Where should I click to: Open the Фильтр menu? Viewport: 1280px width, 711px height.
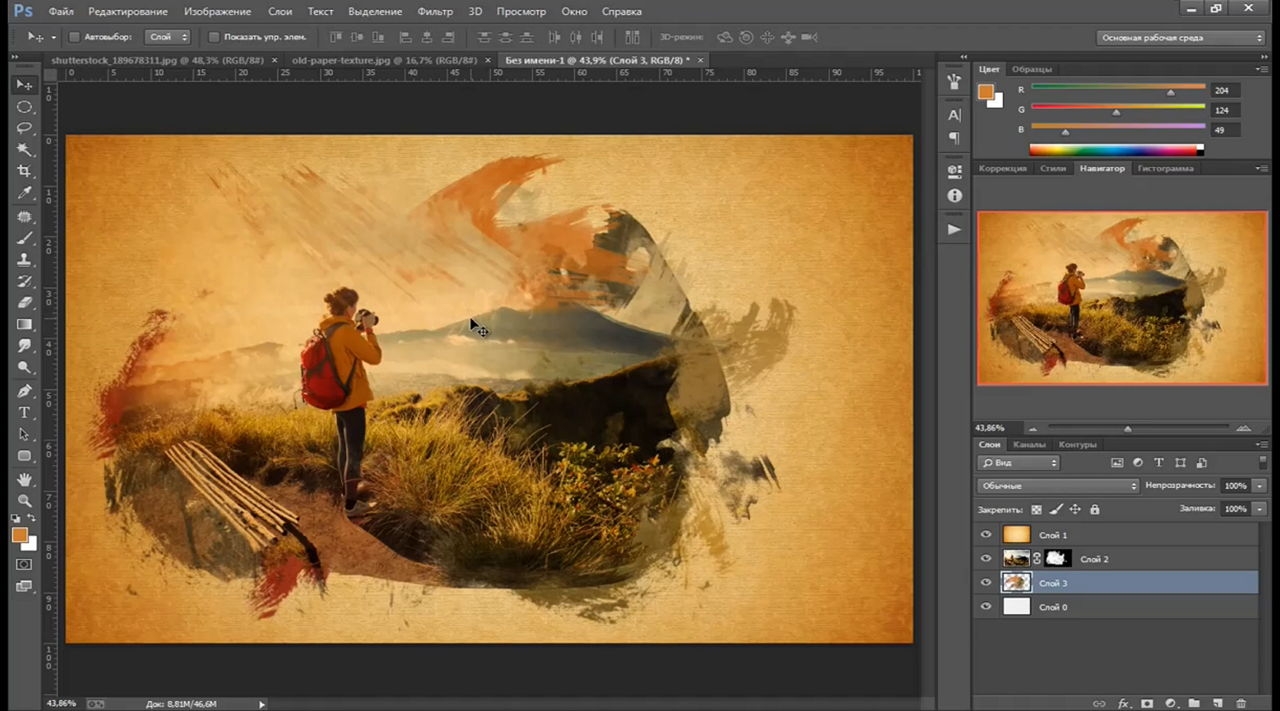coord(435,11)
